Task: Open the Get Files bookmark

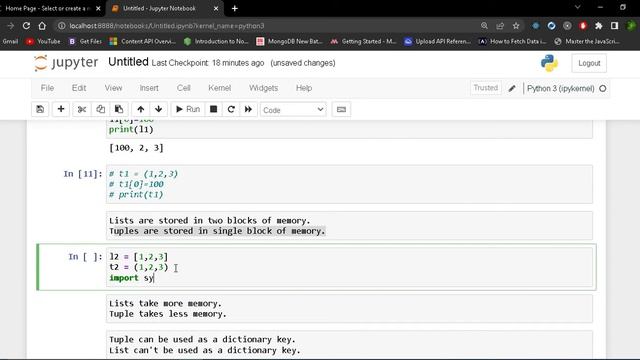Action: (x=85, y=41)
